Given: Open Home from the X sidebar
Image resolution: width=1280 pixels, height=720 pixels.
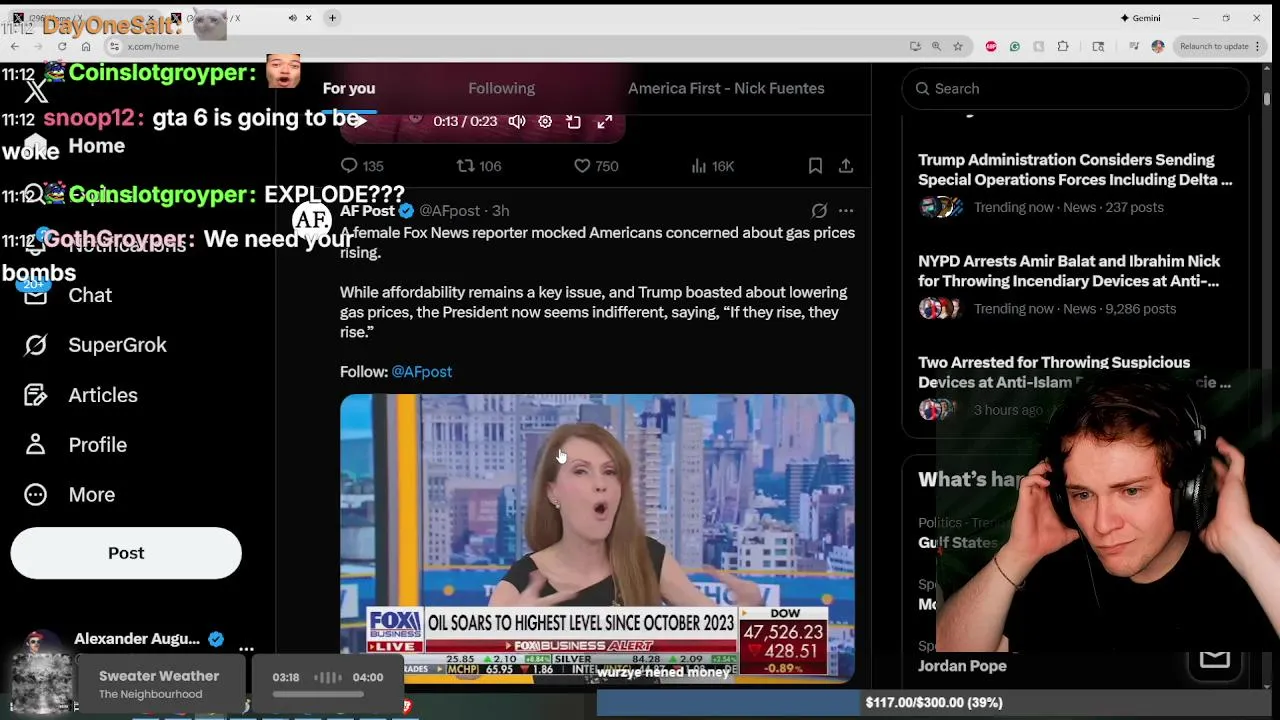Looking at the screenshot, I should [x=96, y=146].
